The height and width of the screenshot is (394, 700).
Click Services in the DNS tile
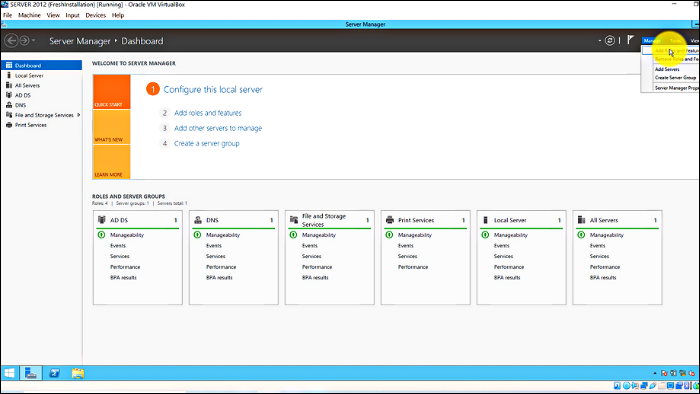216,256
